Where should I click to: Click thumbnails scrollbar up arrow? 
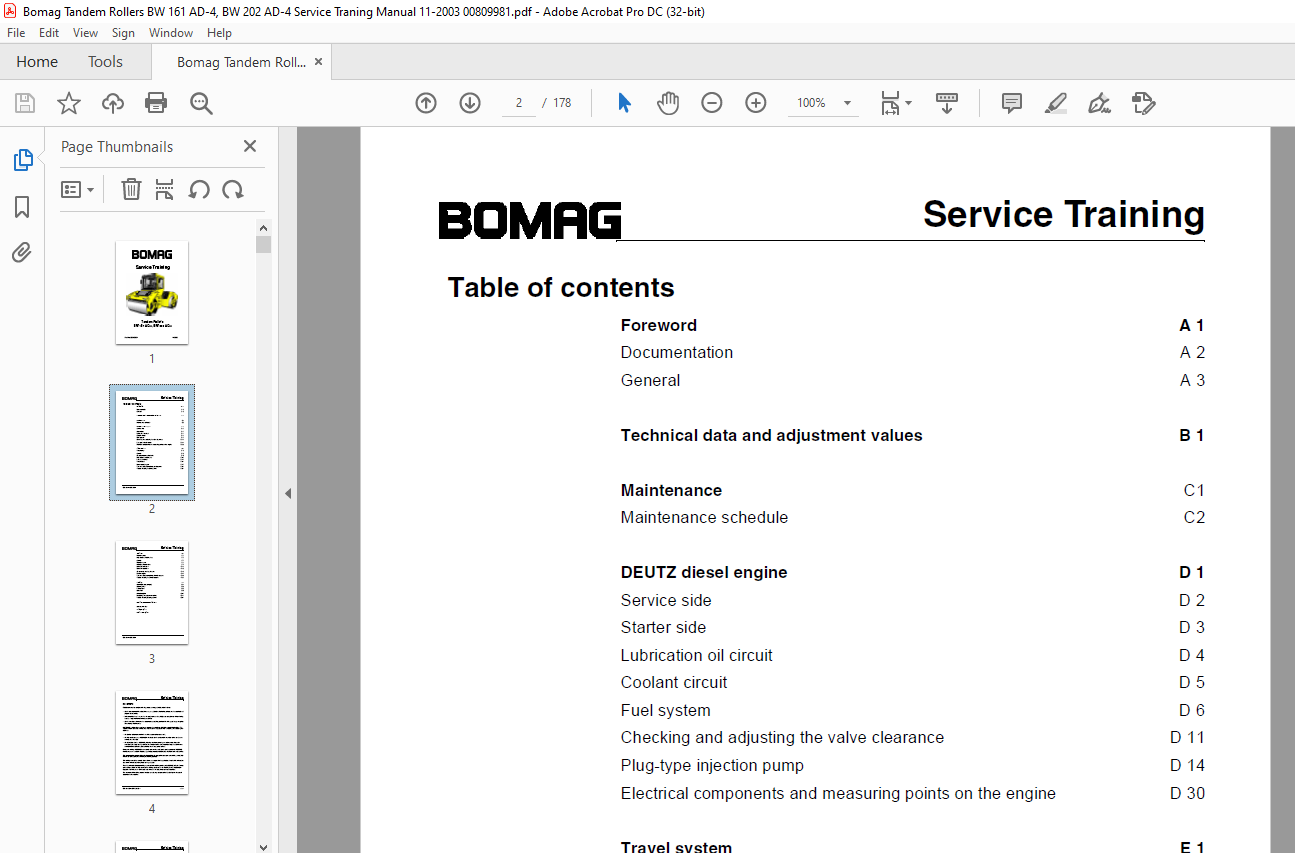coord(264,227)
